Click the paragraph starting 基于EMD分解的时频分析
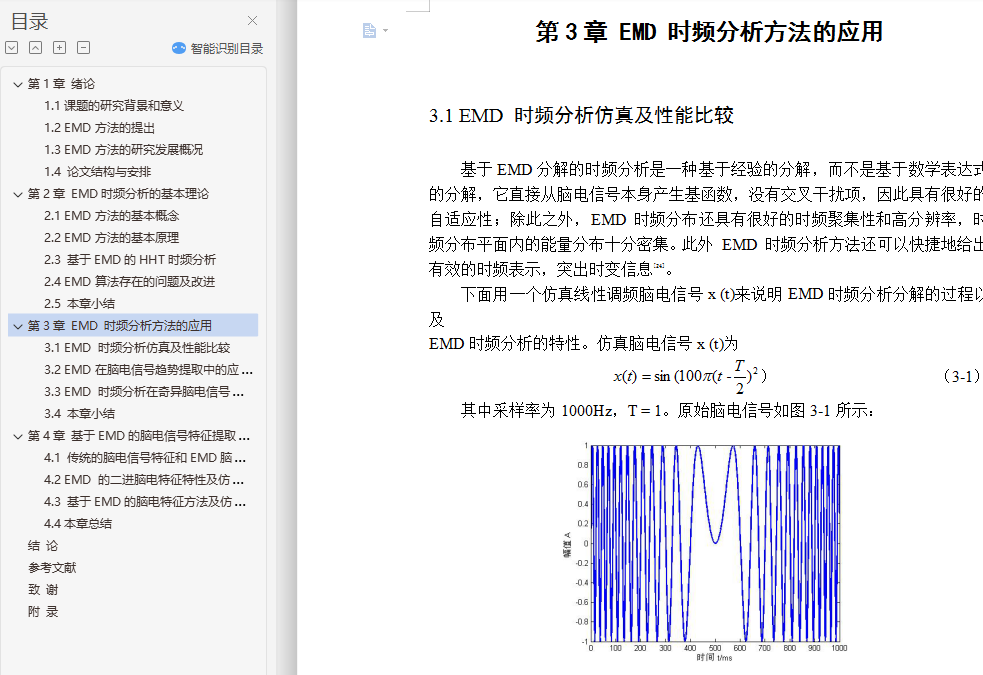This screenshot has width=983, height=675. tap(705, 219)
